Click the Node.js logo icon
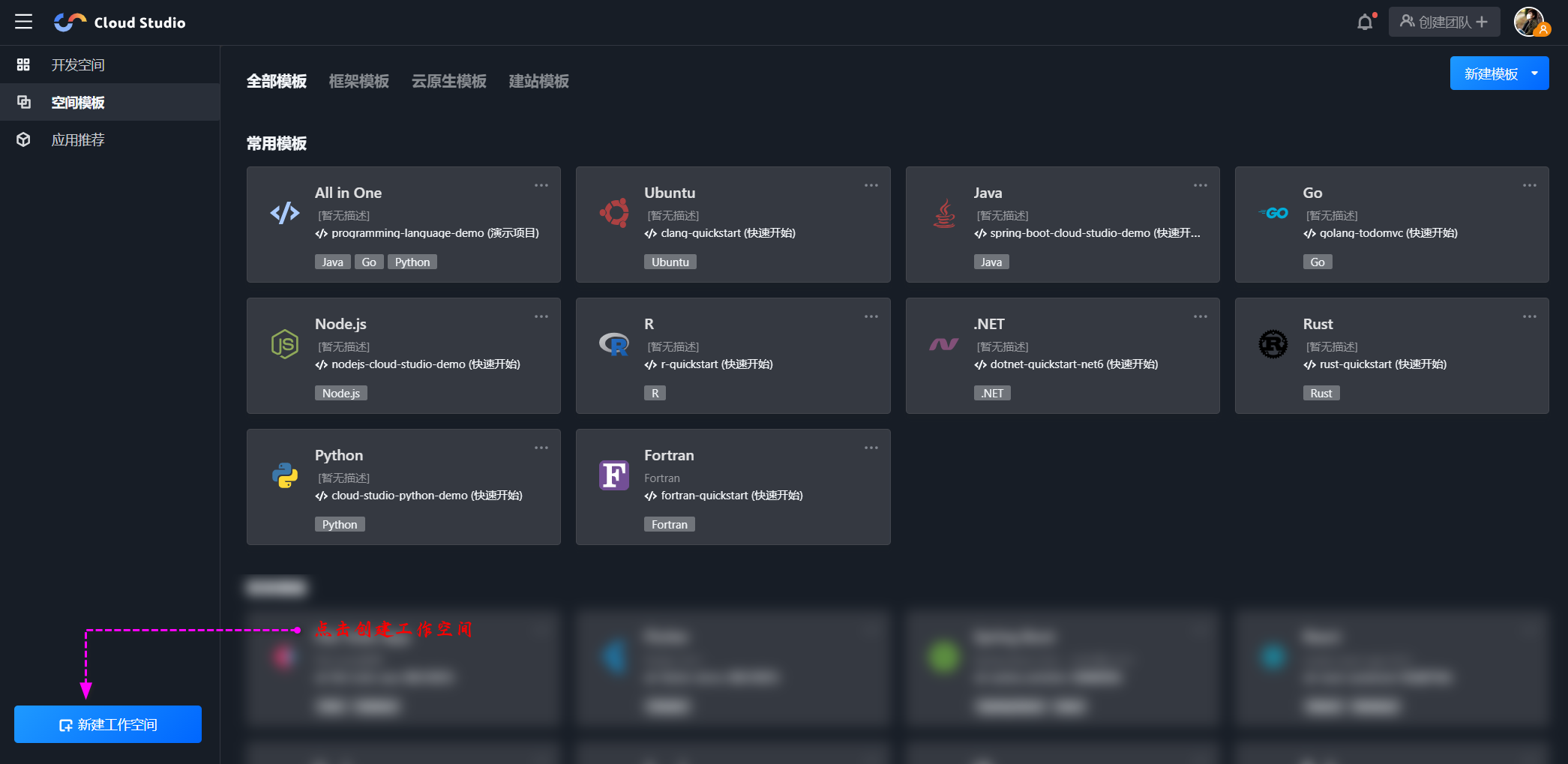 coord(284,344)
